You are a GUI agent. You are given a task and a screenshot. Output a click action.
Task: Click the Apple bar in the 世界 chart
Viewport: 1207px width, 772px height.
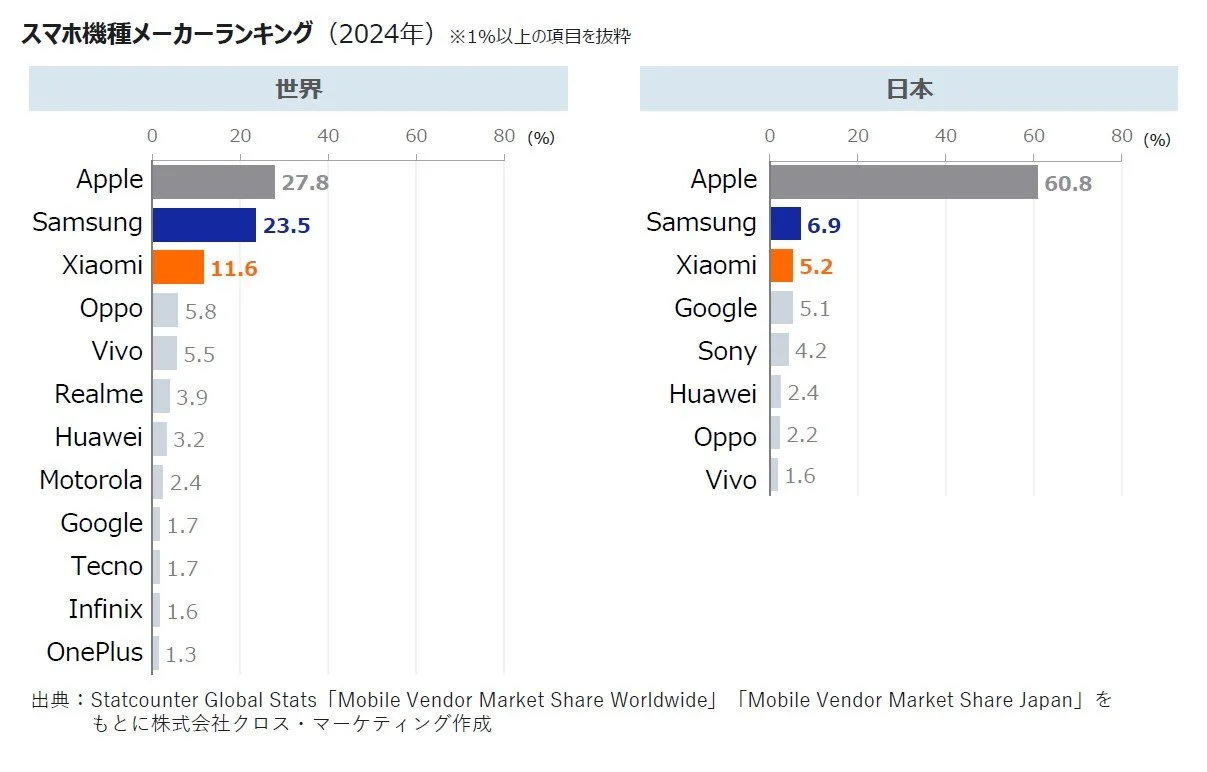(213, 182)
